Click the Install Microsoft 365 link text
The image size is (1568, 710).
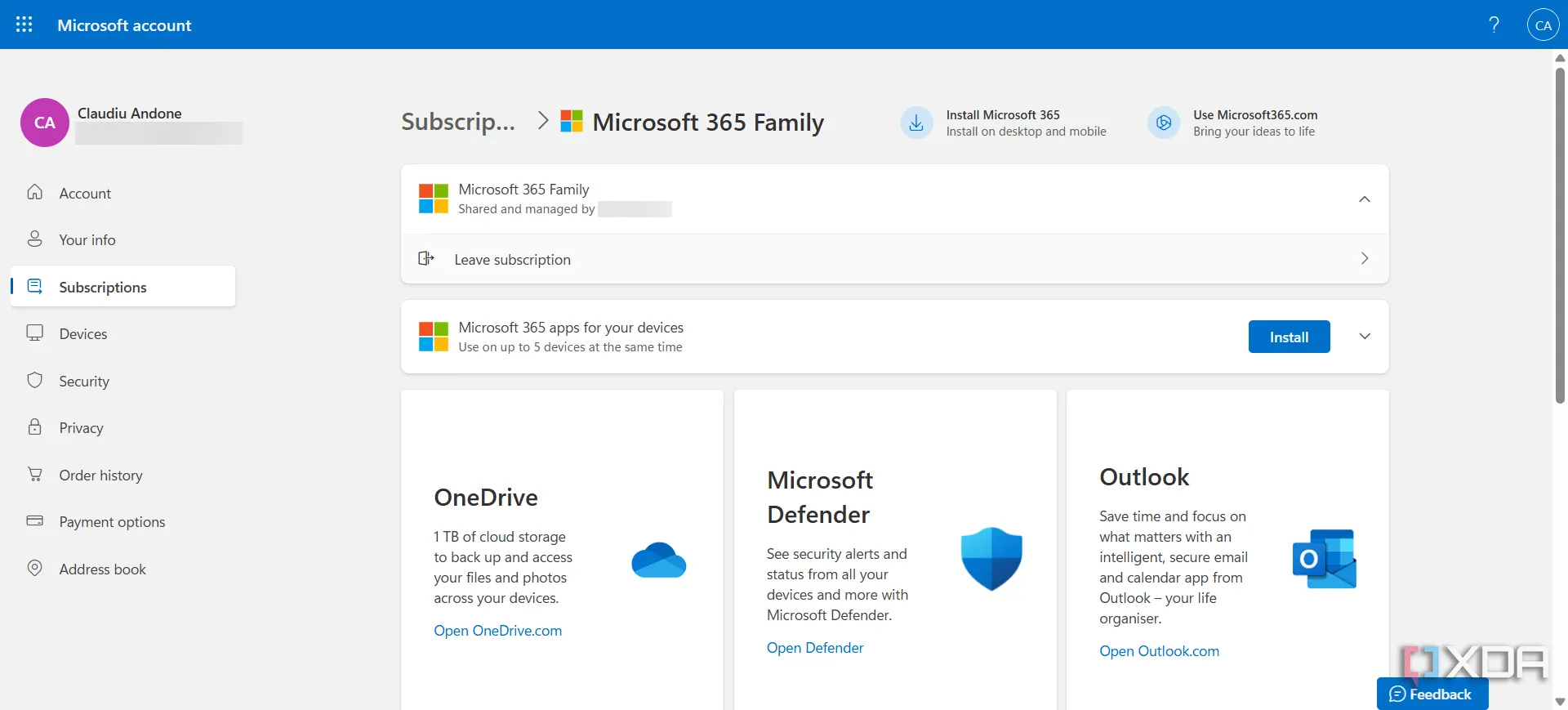pos(1003,114)
